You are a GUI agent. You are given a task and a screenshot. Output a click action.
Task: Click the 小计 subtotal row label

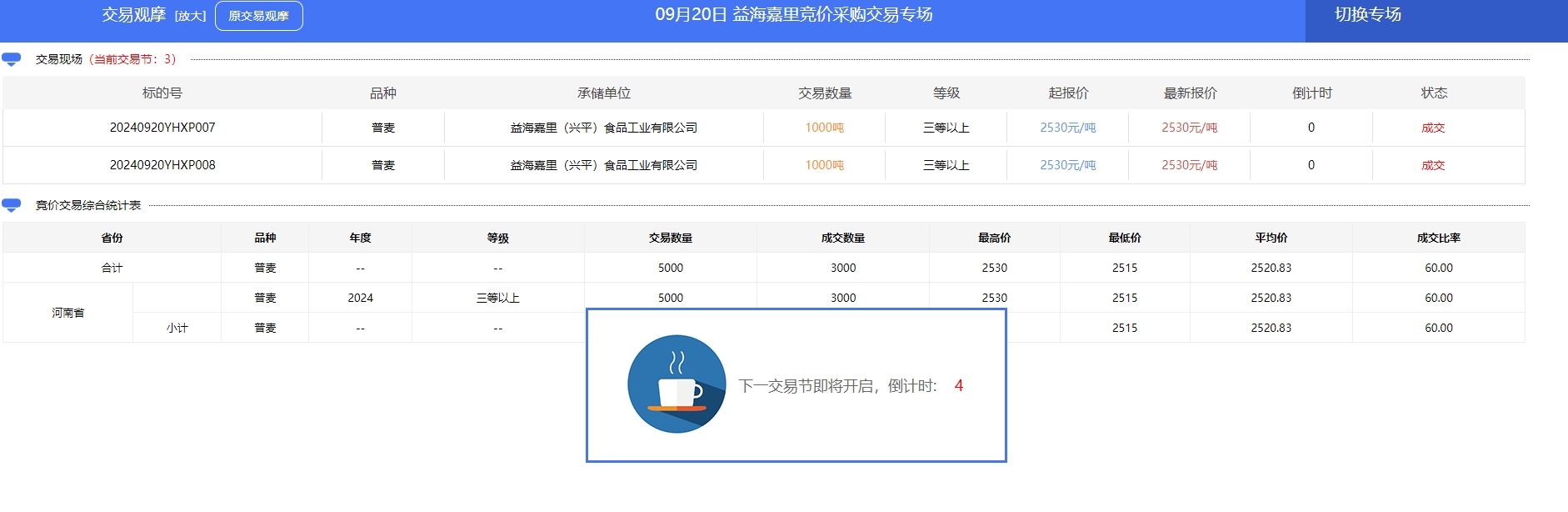pyautogui.click(x=177, y=328)
